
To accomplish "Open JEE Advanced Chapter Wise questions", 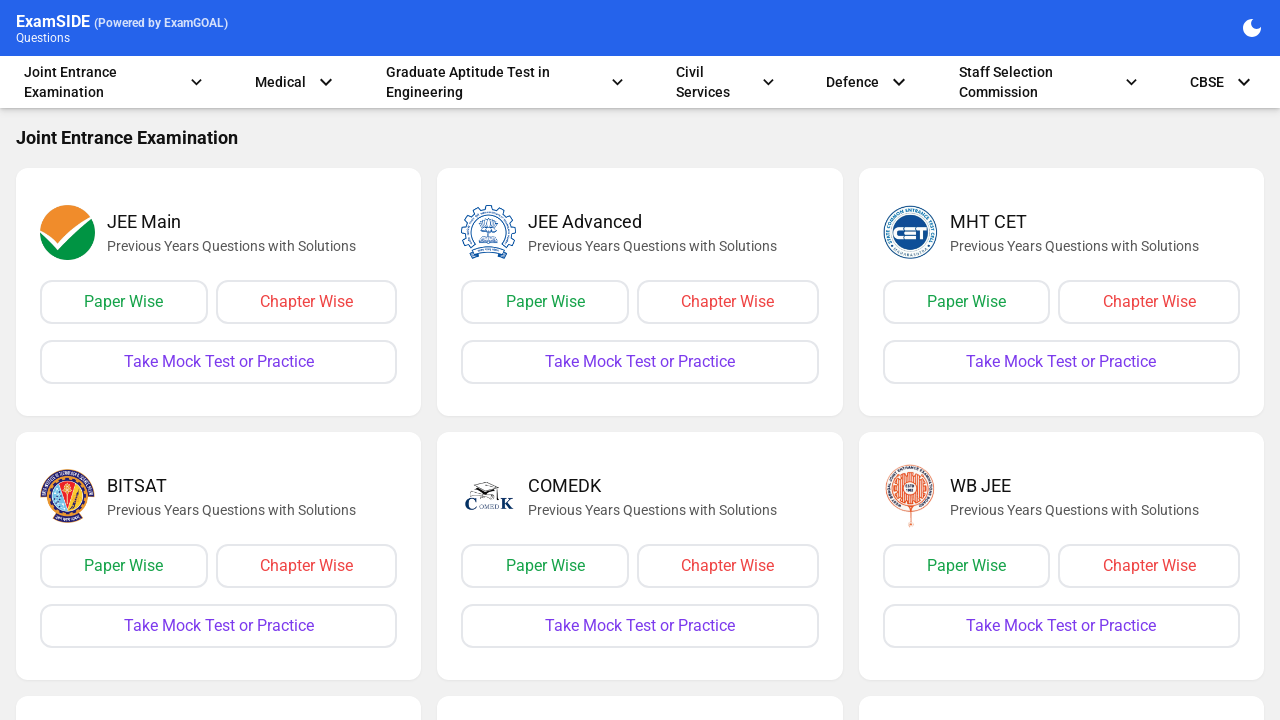I will point(728,302).
